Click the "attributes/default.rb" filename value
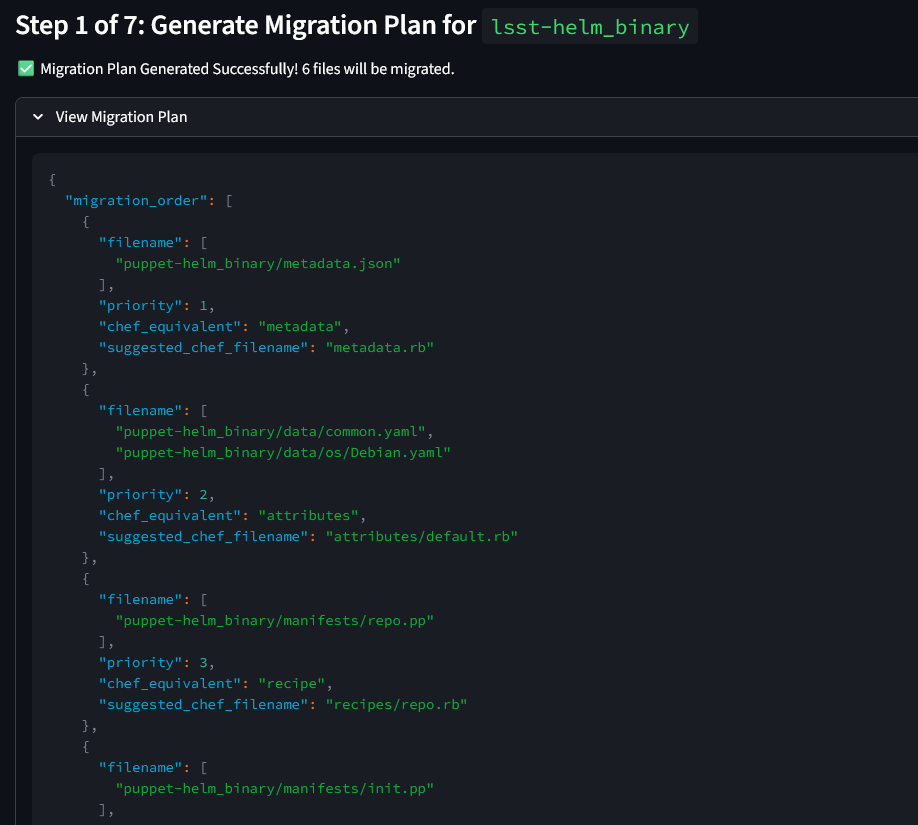The image size is (918, 825). pos(421,536)
